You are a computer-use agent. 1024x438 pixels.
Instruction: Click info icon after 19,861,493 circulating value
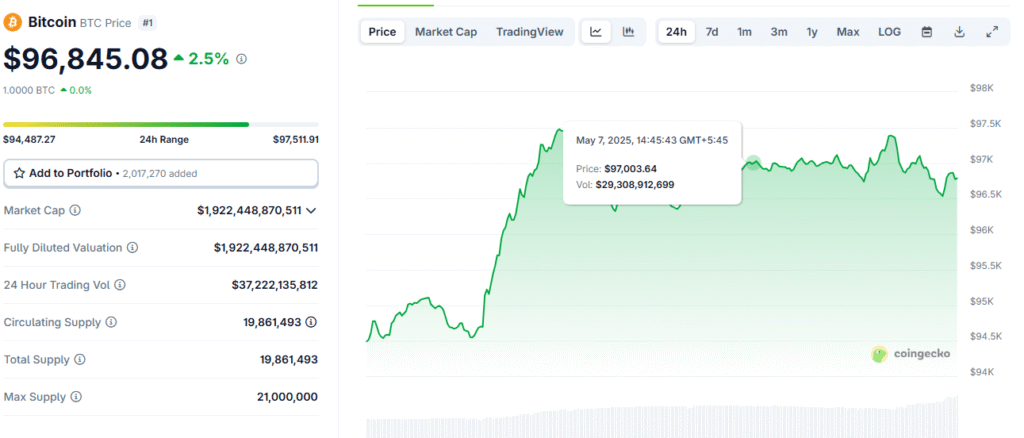point(312,322)
